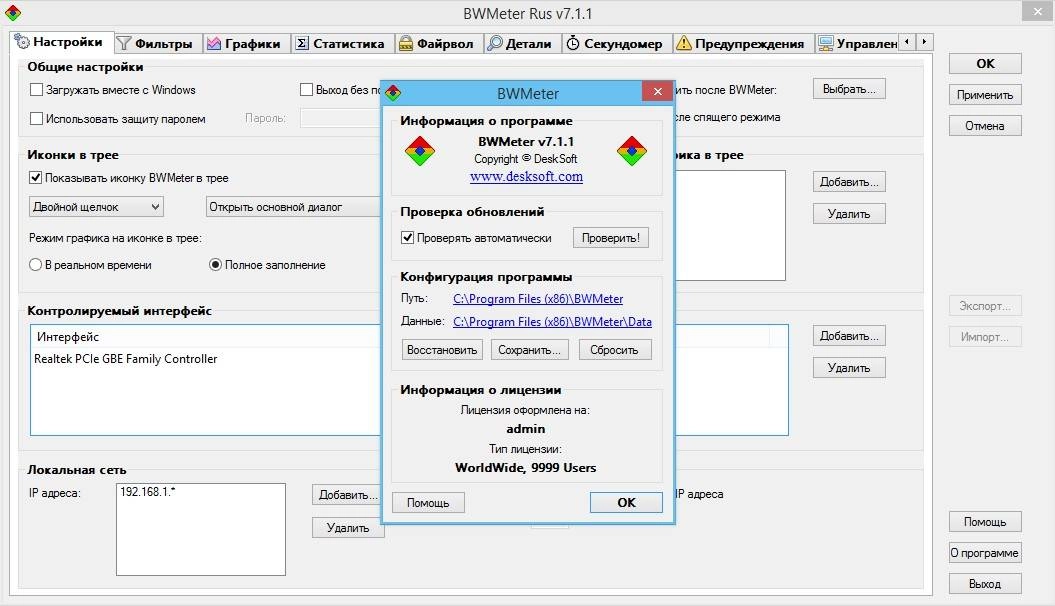The width and height of the screenshot is (1055, 606).
Task: Click inside the tray icons list box
Action: point(730,225)
